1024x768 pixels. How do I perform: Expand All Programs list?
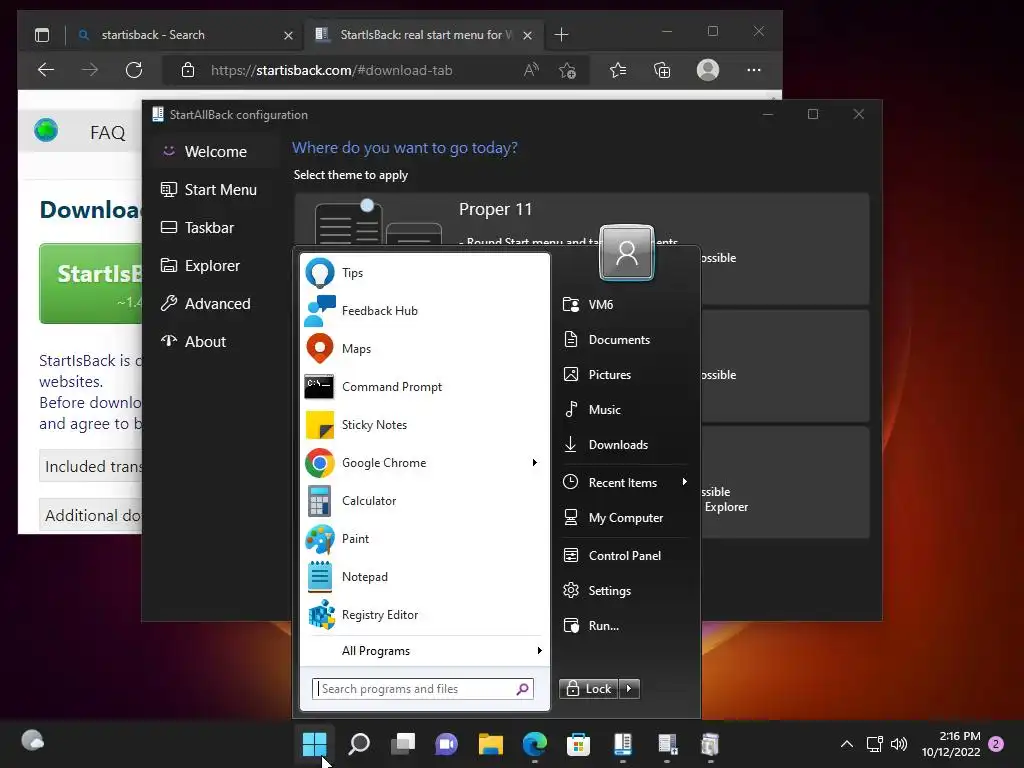pyautogui.click(x=424, y=650)
